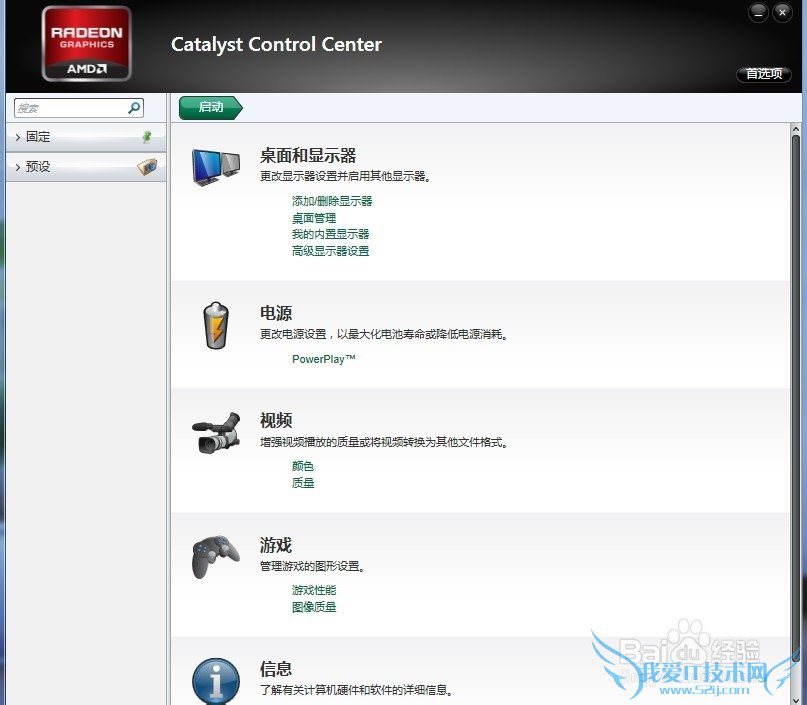This screenshot has height=705, width=807.
Task: Click the vertical scrollbar thumb
Action: [x=796, y=396]
